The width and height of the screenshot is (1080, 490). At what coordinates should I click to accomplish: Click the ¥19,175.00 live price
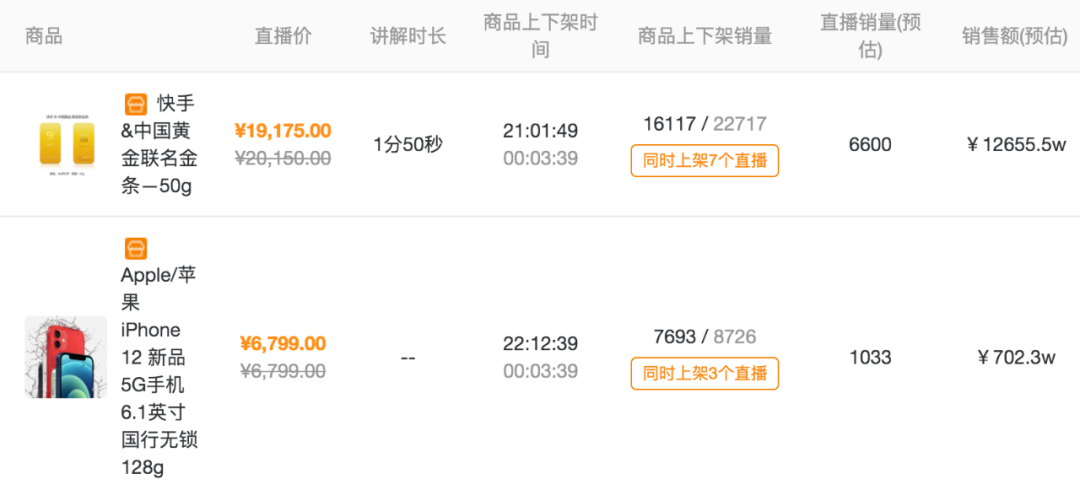click(282, 130)
